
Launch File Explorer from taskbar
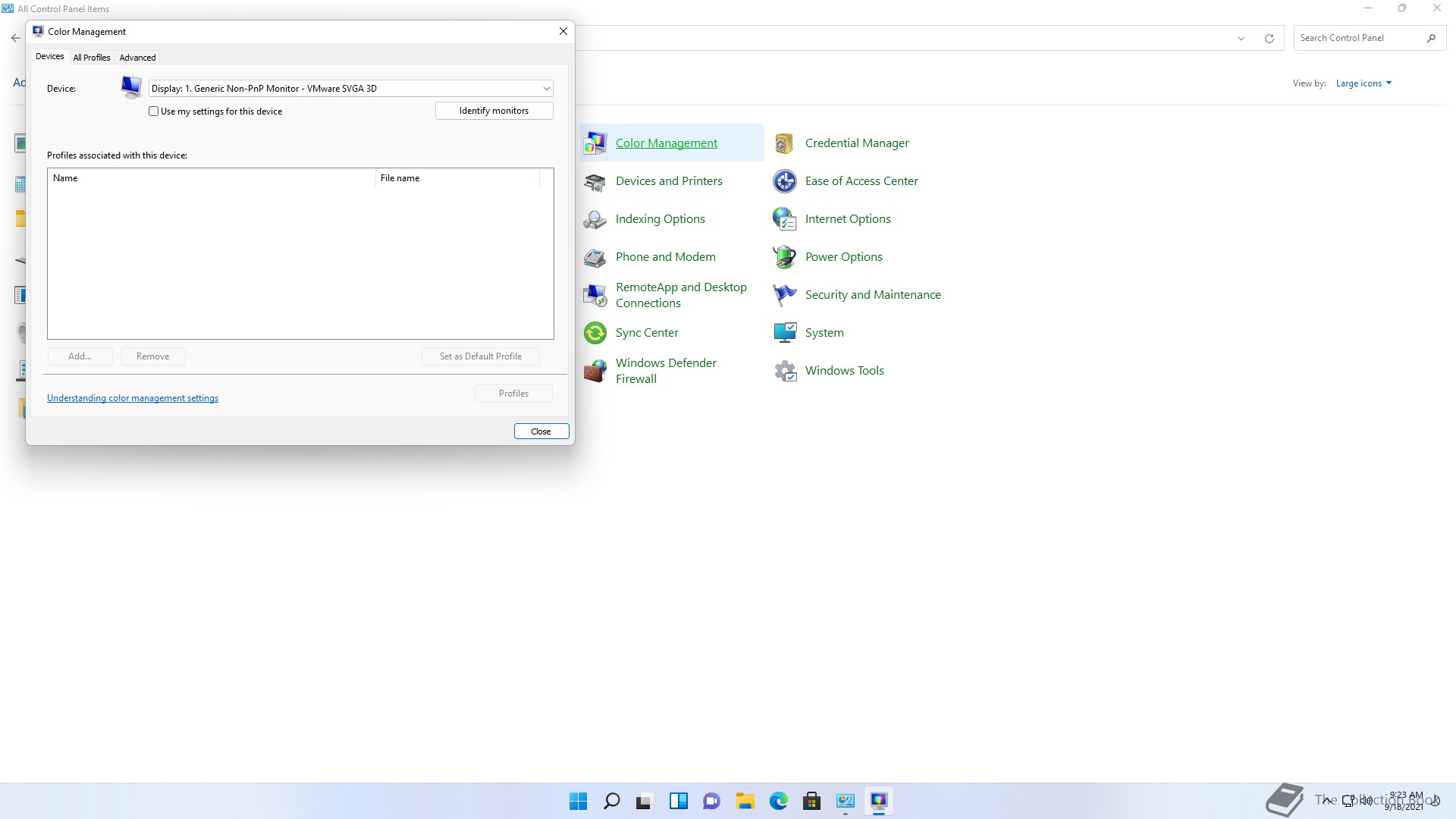tap(745, 801)
